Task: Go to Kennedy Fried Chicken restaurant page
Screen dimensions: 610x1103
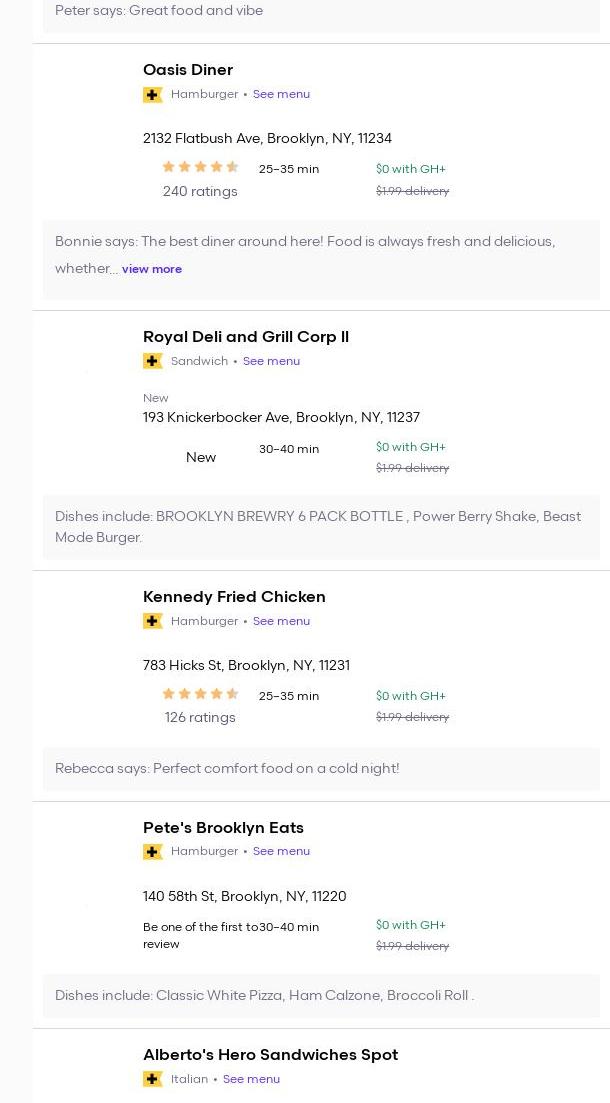Action: (x=234, y=597)
